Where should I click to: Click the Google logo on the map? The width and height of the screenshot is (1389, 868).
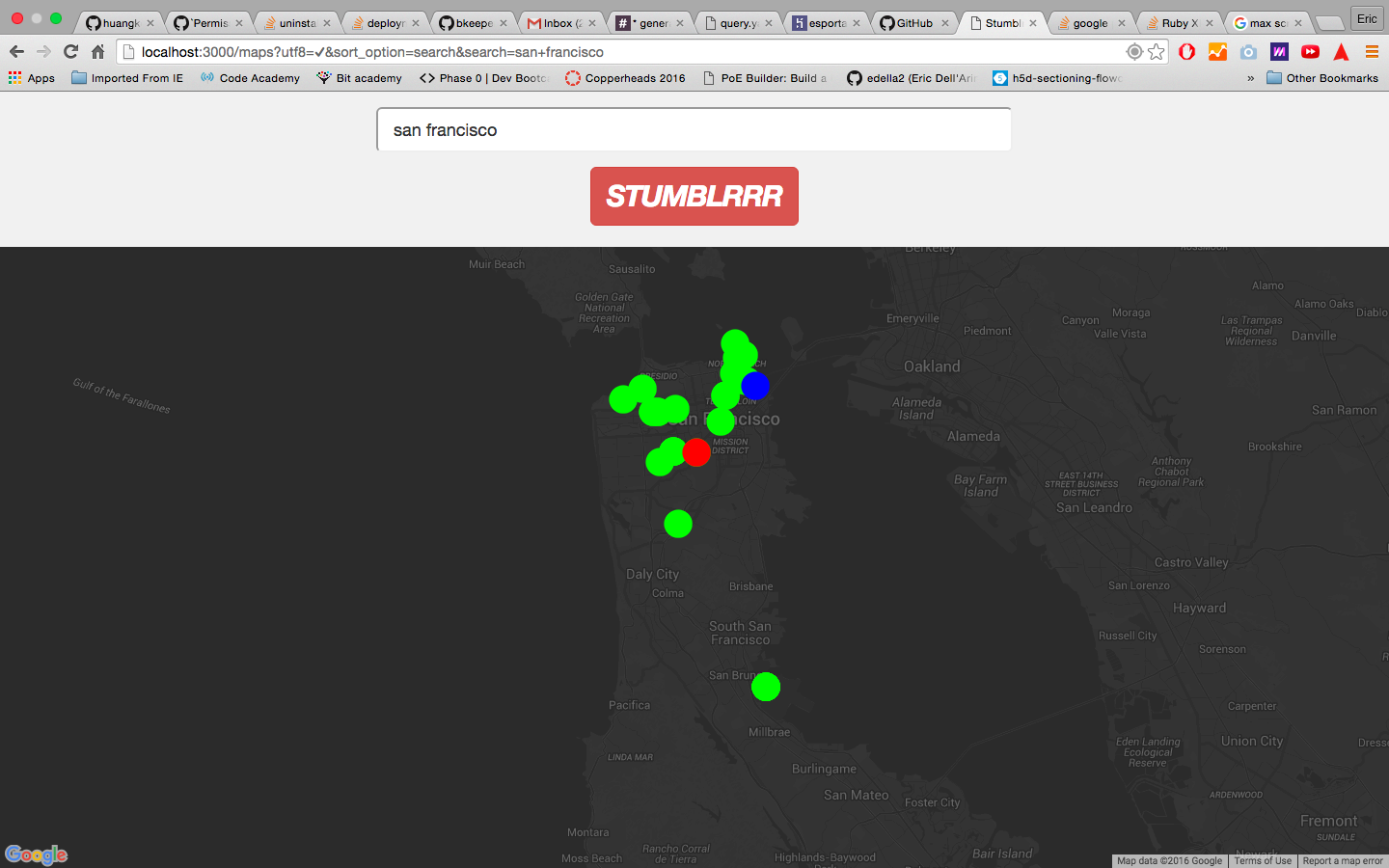click(x=37, y=854)
